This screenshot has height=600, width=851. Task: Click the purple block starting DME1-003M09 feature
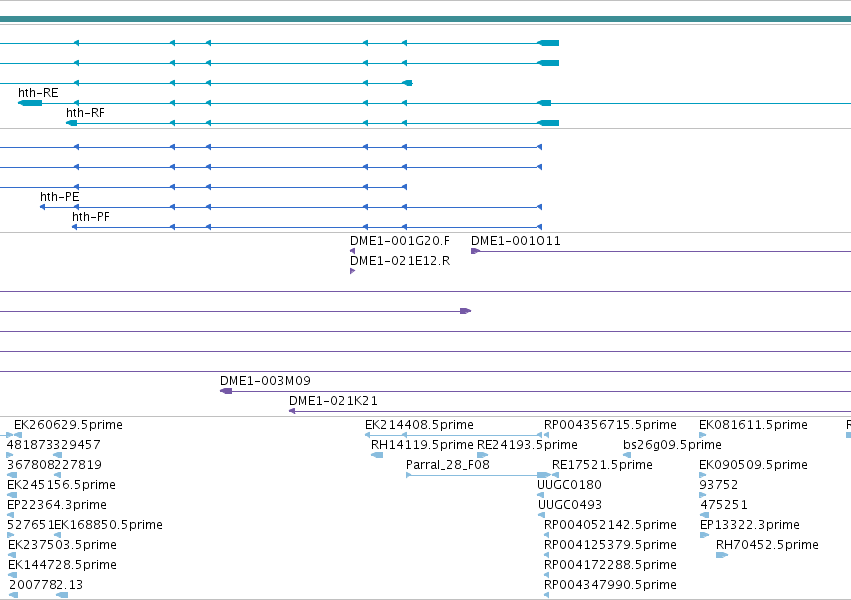226,391
